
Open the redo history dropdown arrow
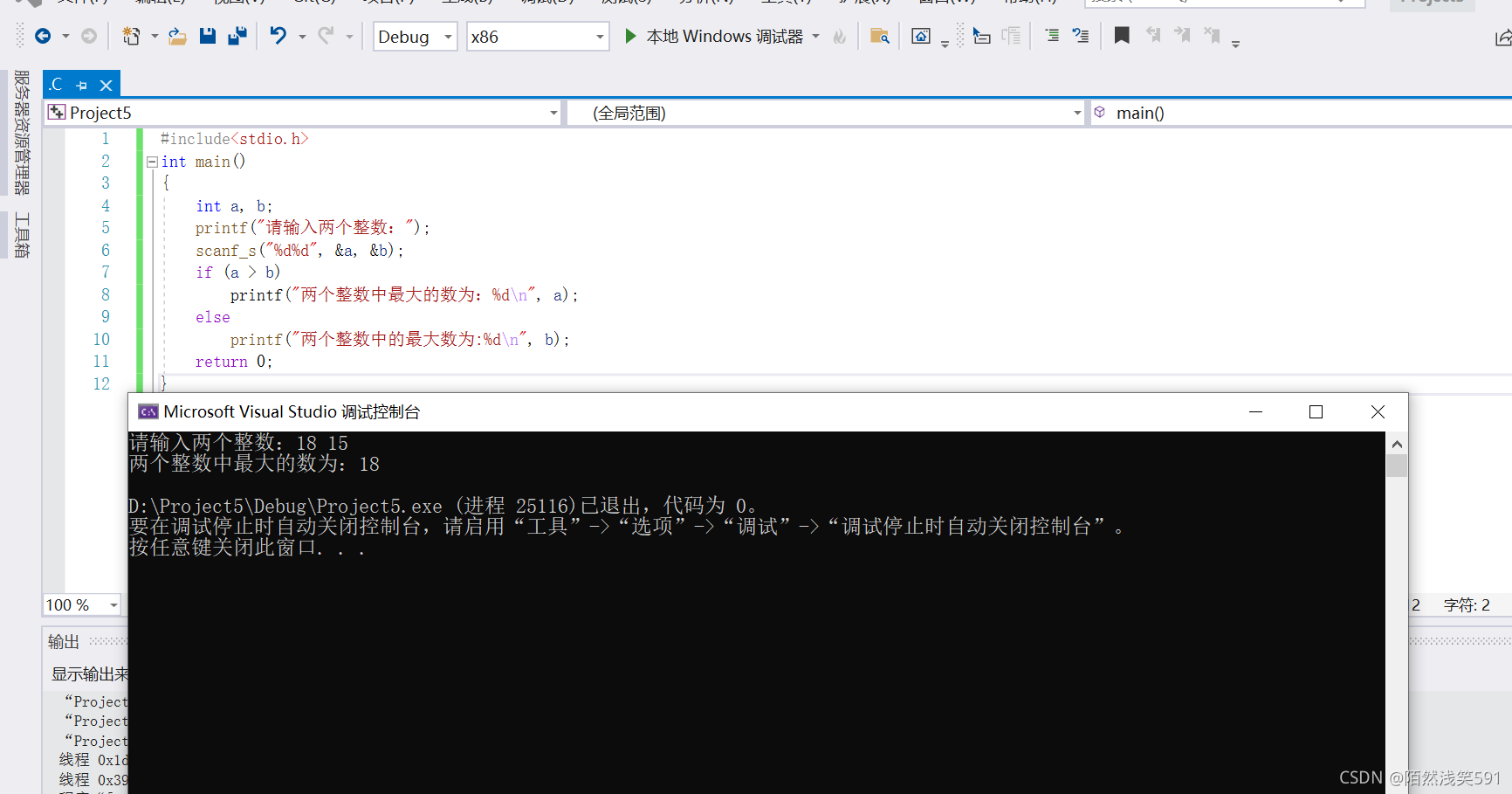click(x=349, y=37)
